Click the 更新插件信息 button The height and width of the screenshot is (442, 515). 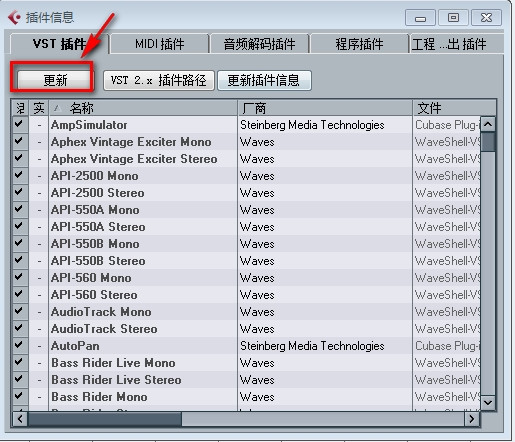pos(264,80)
